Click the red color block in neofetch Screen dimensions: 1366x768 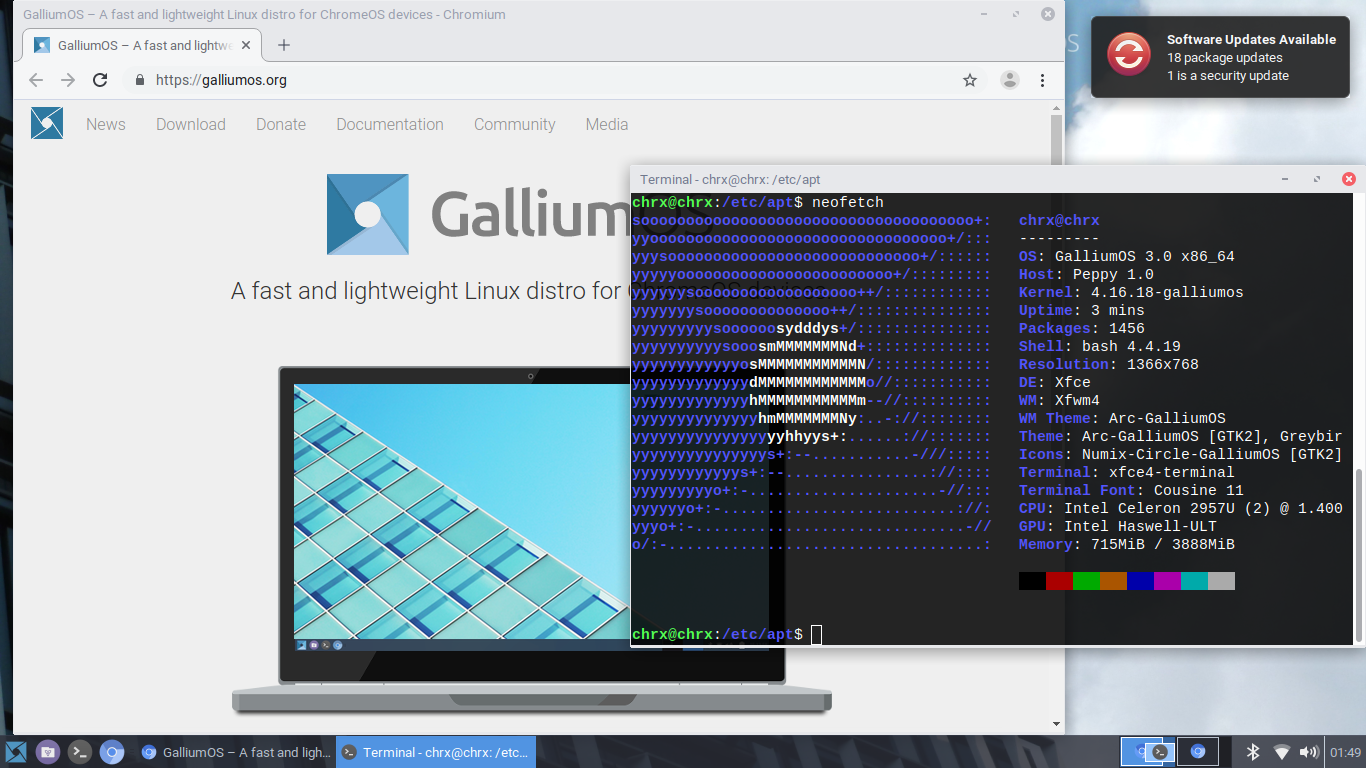point(1059,581)
